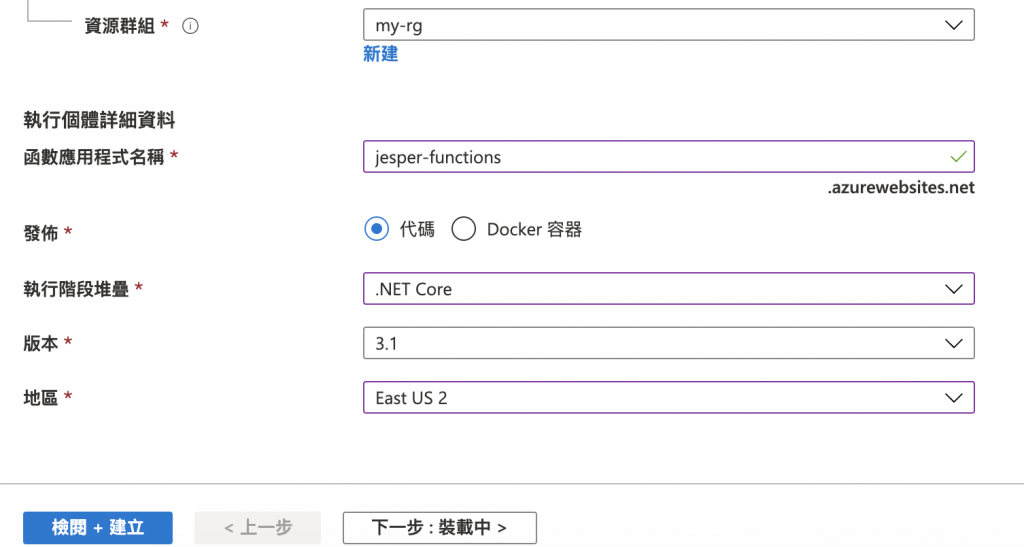The width and height of the screenshot is (1024, 547).
Task: Click the info icon beside 資源群組
Action: [191, 26]
